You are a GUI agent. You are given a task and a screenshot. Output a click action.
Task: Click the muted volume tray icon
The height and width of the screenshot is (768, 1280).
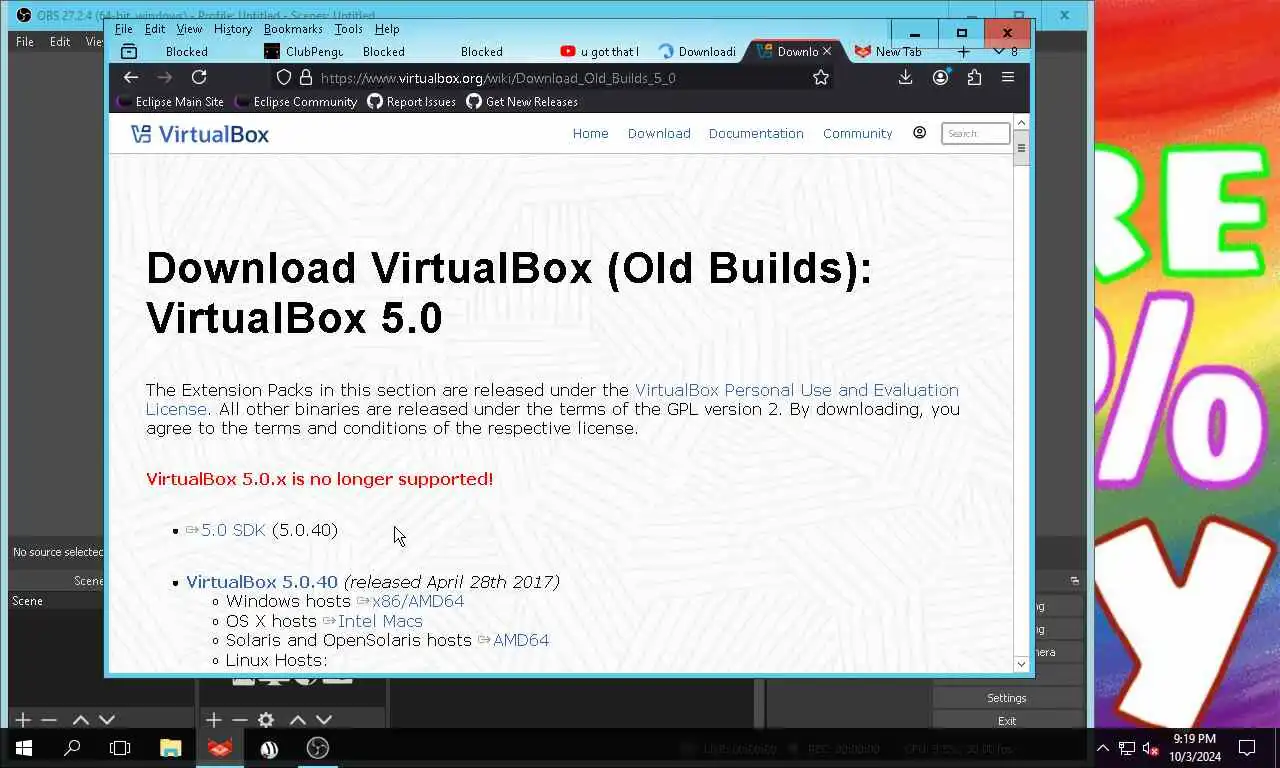pos(1150,748)
